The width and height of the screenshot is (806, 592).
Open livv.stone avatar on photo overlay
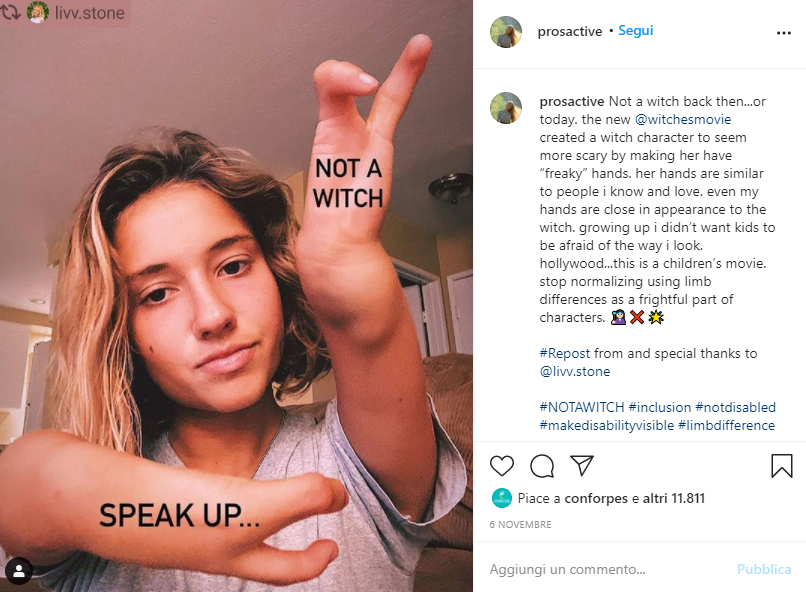tap(38, 12)
